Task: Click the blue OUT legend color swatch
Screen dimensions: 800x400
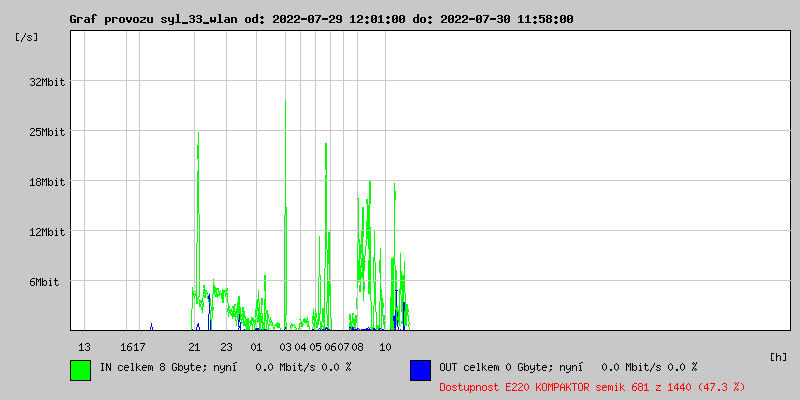Action: coord(420,370)
